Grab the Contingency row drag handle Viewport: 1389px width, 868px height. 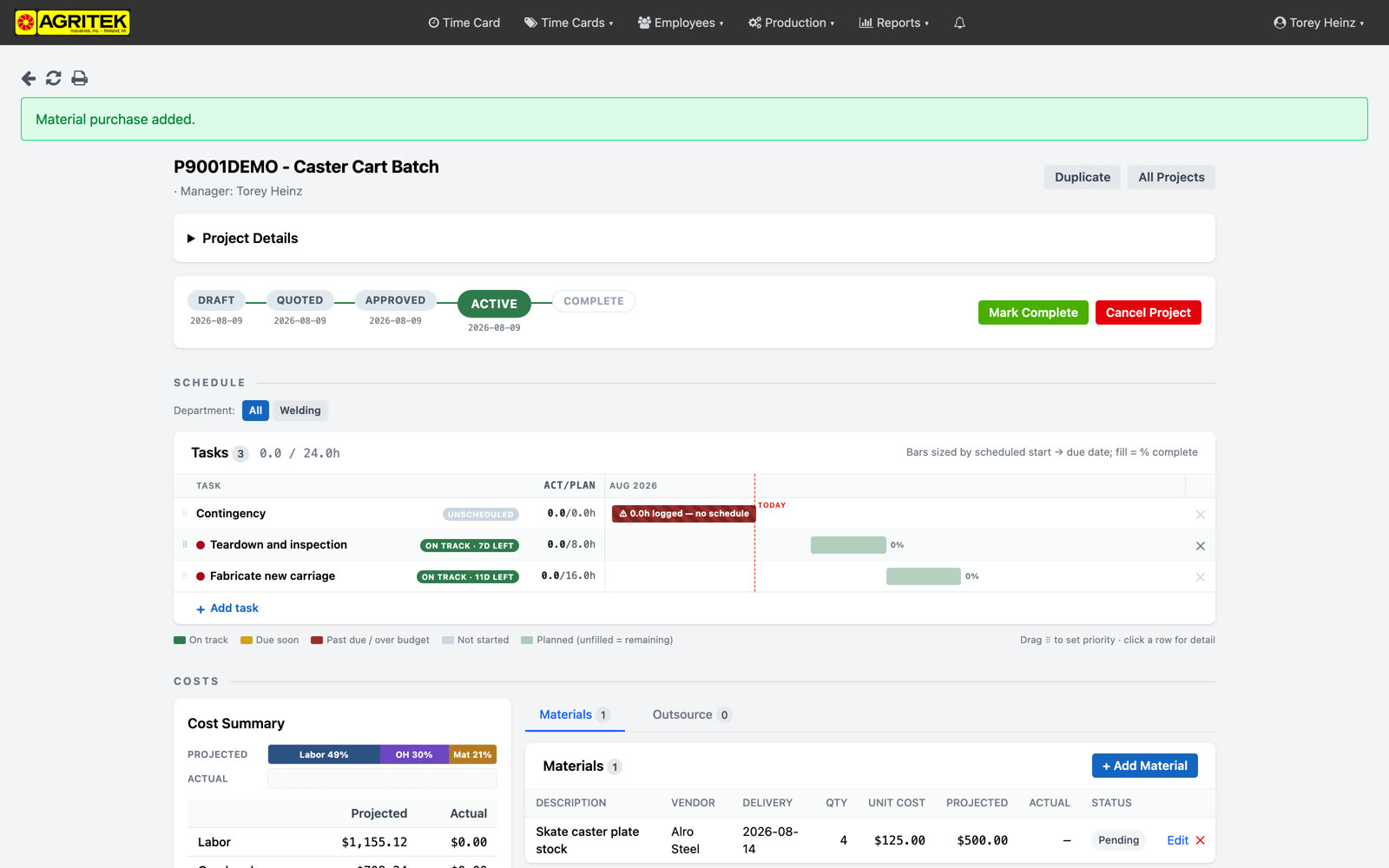(185, 514)
